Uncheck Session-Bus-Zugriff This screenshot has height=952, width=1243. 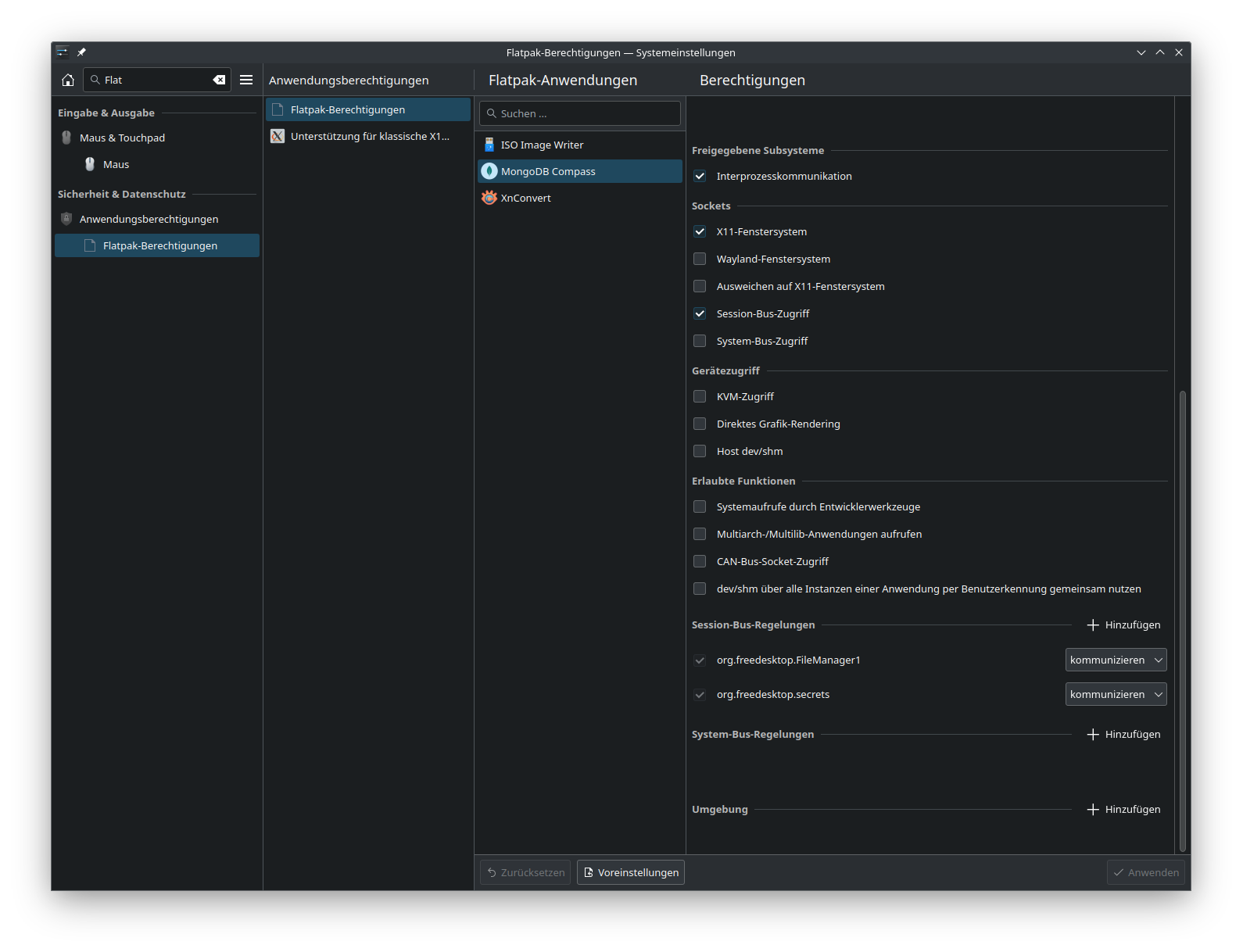(700, 313)
